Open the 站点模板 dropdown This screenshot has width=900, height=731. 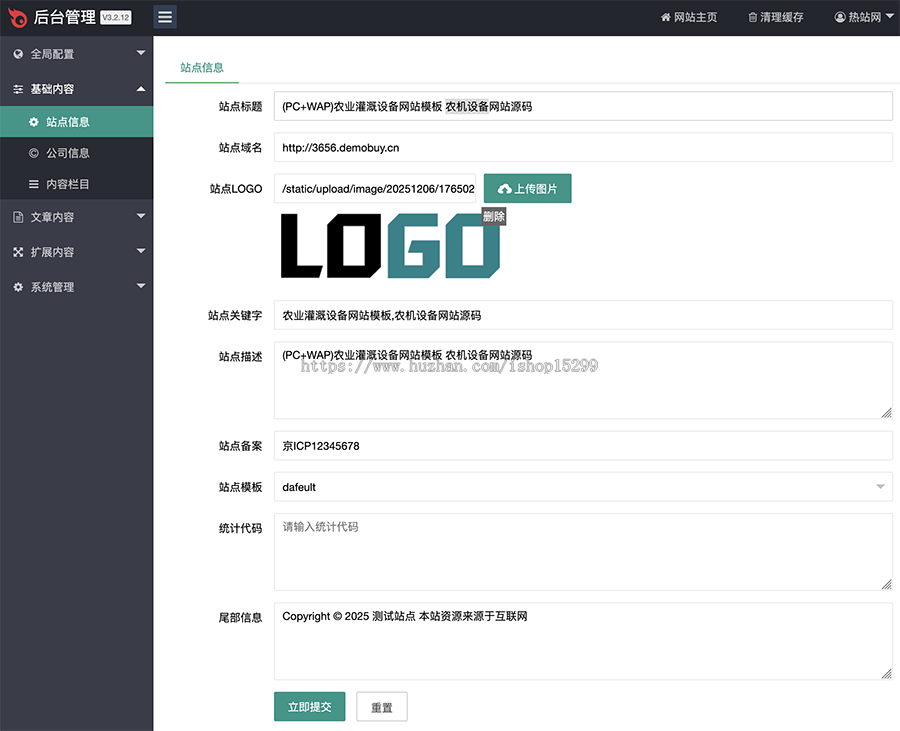(x=582, y=487)
